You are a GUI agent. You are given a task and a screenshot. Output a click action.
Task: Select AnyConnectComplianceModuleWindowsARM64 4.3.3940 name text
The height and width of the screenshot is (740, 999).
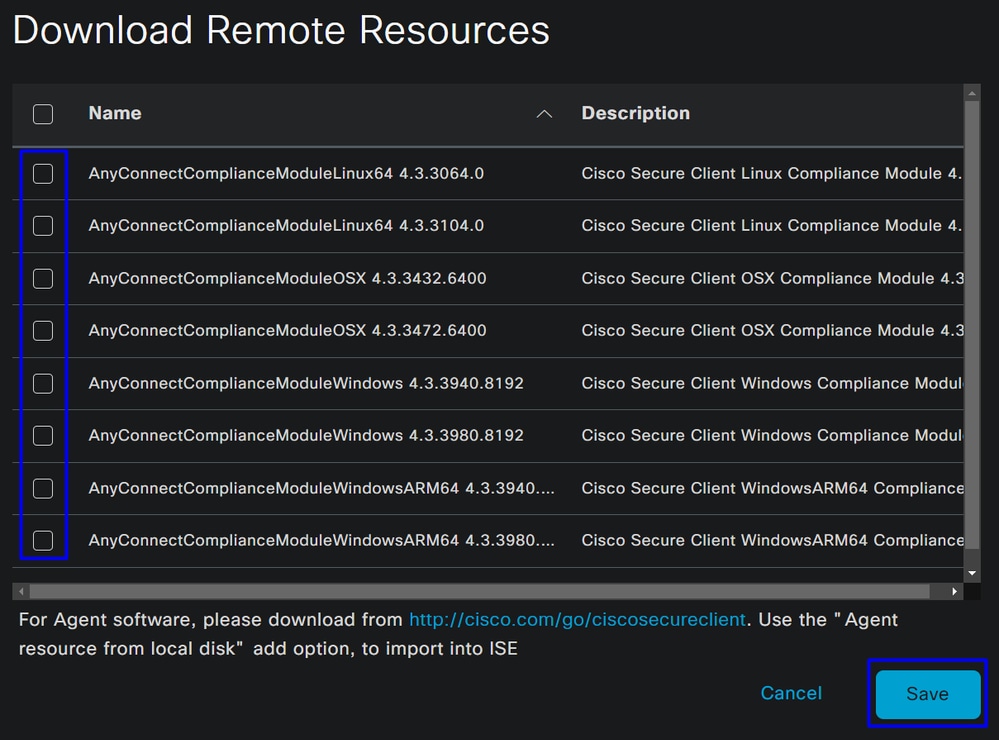coord(321,489)
